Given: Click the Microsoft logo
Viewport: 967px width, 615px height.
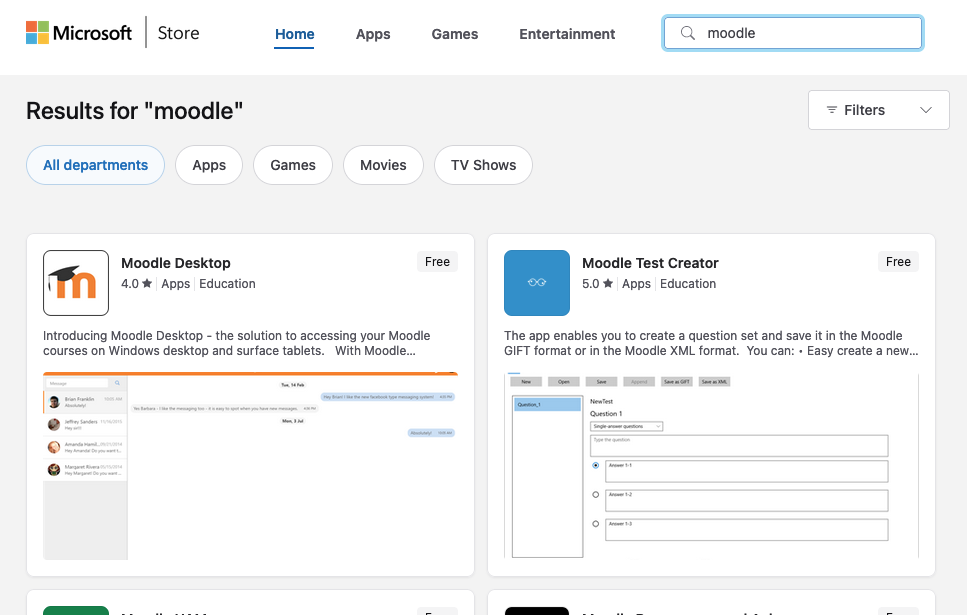Looking at the screenshot, I should pos(79,33).
